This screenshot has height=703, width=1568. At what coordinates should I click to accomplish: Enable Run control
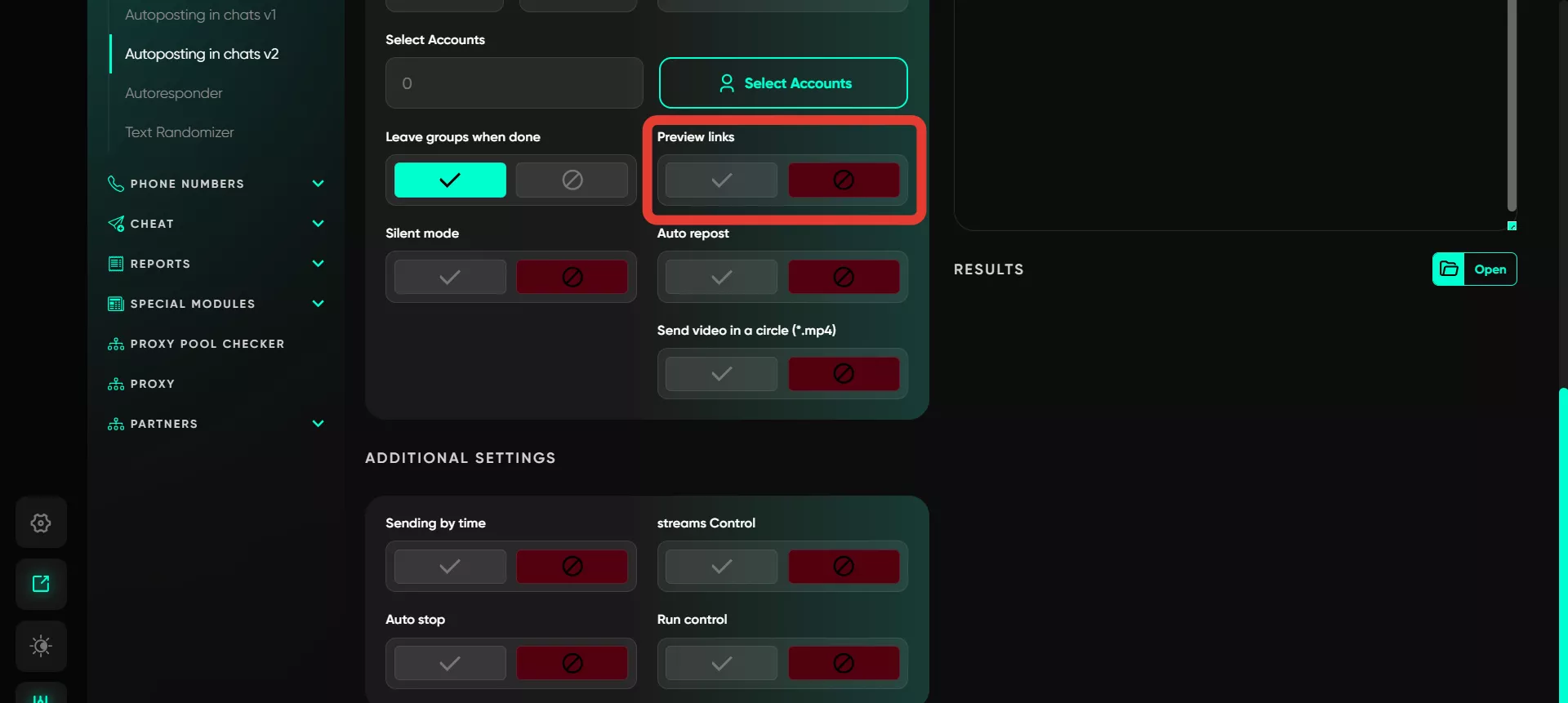click(721, 663)
